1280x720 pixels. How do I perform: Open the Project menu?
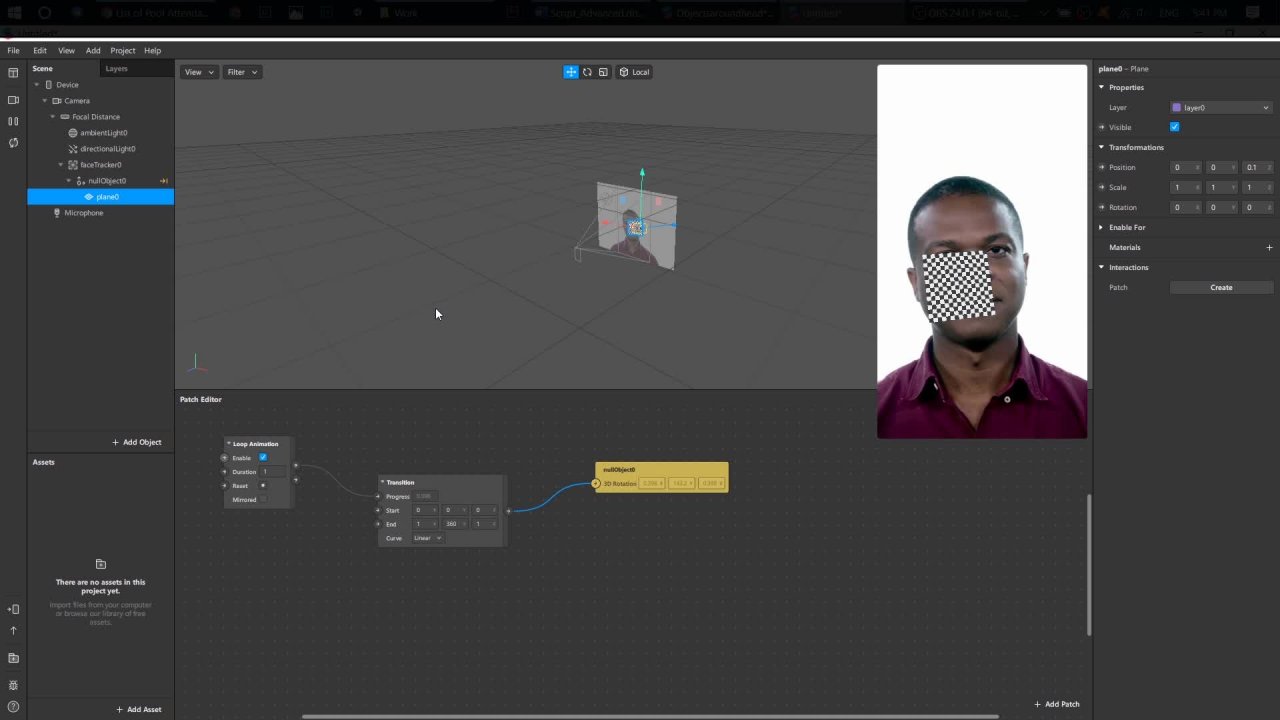click(122, 50)
